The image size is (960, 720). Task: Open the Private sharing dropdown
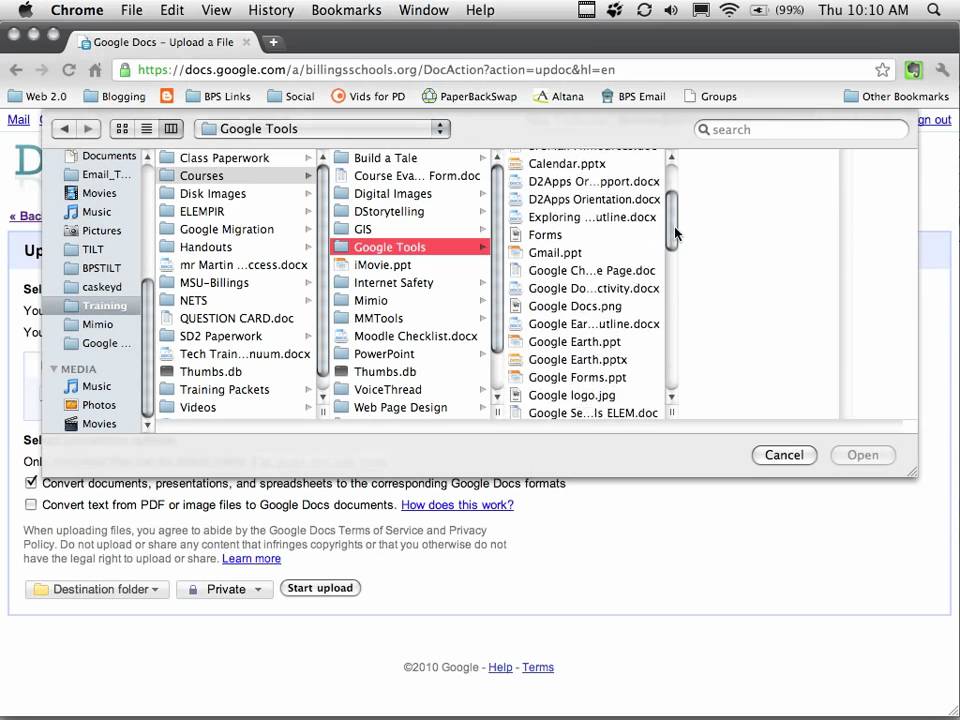(225, 589)
